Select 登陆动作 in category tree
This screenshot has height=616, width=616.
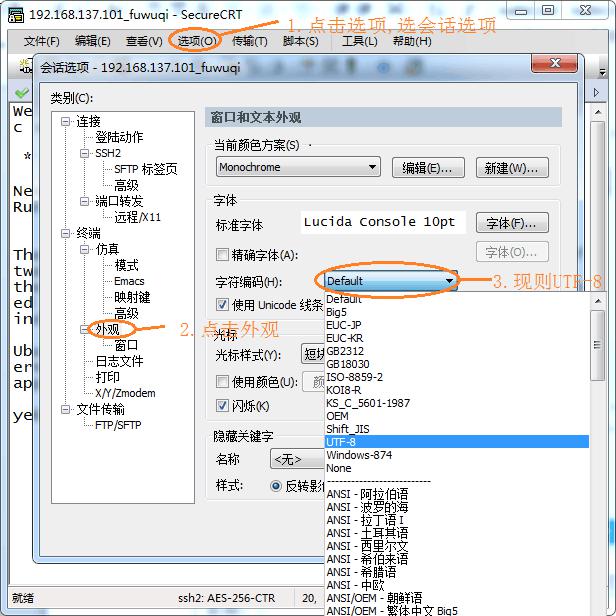pyautogui.click(x=119, y=138)
